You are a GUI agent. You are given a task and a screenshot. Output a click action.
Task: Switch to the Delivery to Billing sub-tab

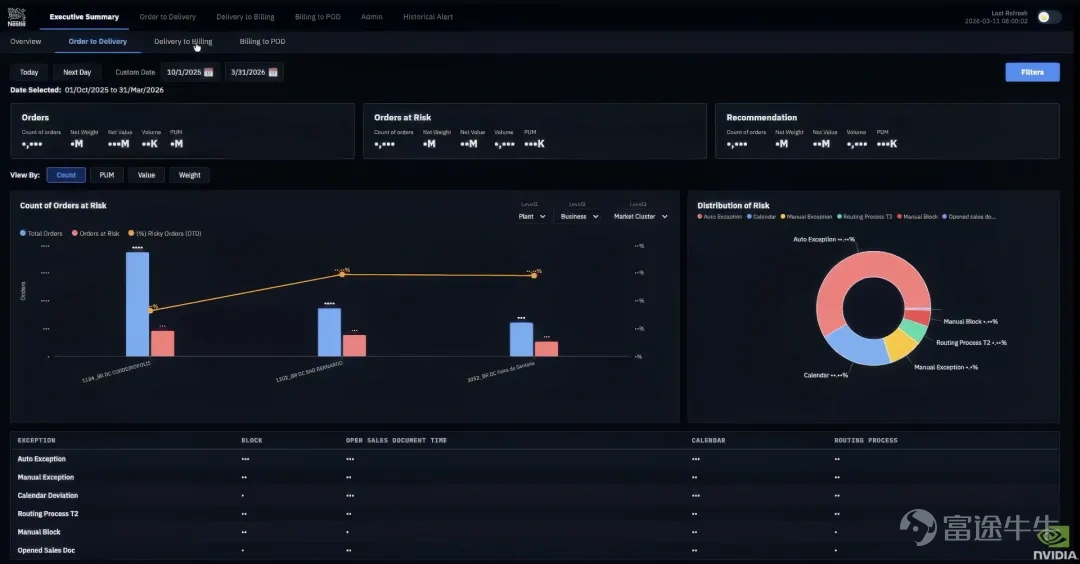point(183,41)
